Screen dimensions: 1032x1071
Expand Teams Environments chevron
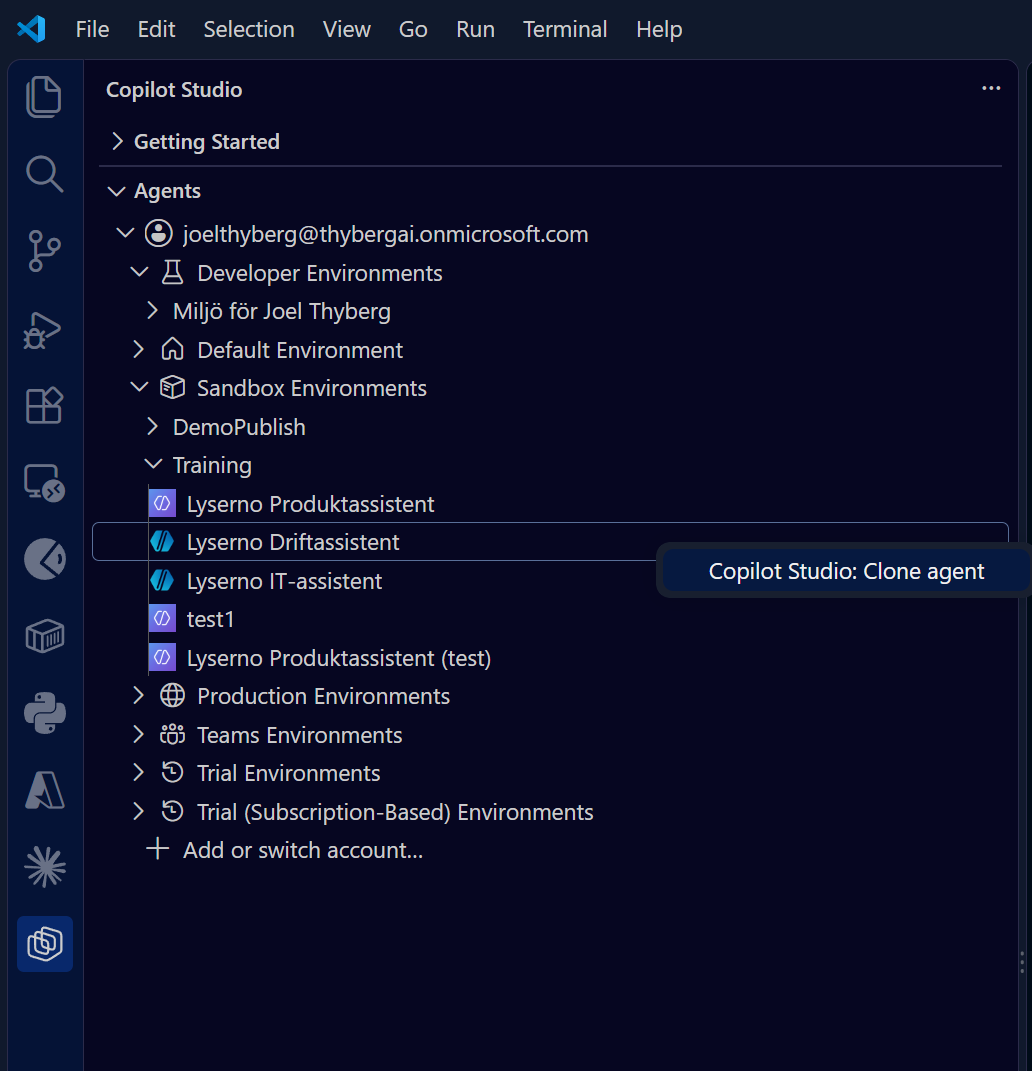[139, 734]
